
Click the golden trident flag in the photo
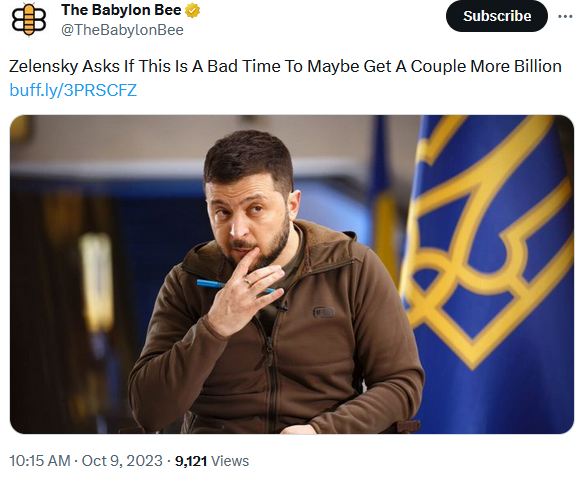pos(485,239)
